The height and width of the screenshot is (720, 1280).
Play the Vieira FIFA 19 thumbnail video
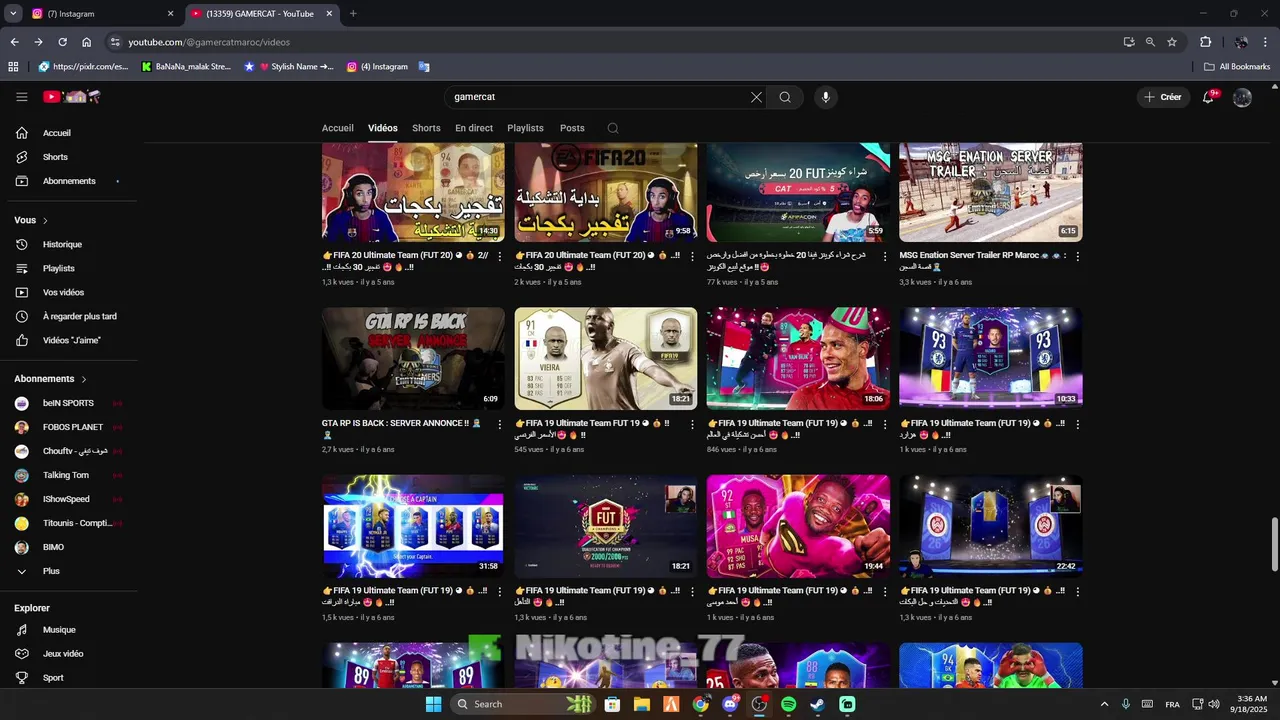pos(605,358)
